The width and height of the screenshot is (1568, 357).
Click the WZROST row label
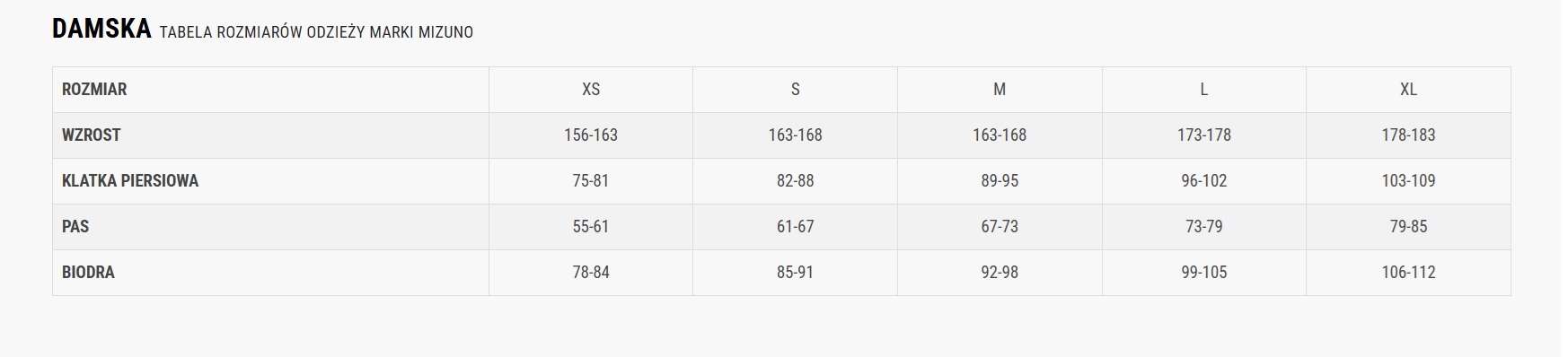click(x=91, y=135)
